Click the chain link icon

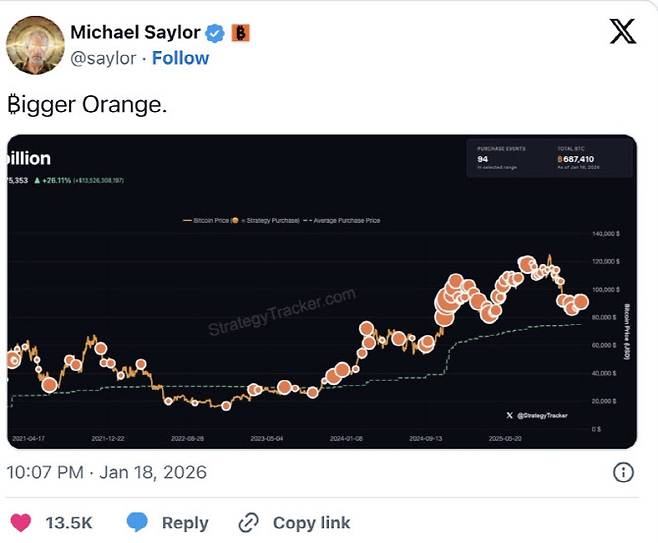tap(249, 522)
